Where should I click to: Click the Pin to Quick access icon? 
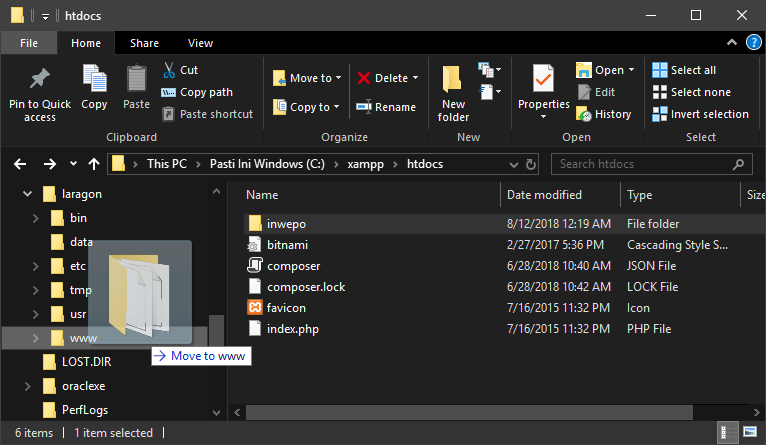40,80
